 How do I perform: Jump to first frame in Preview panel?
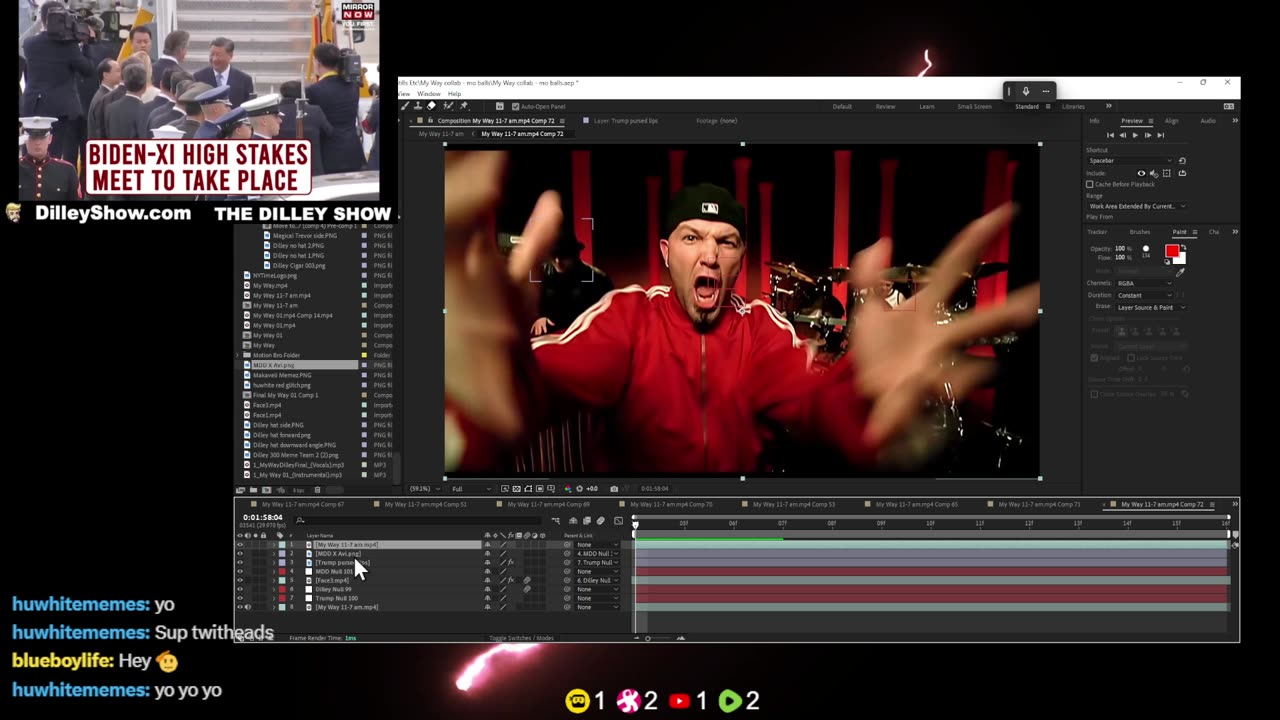click(x=1110, y=135)
